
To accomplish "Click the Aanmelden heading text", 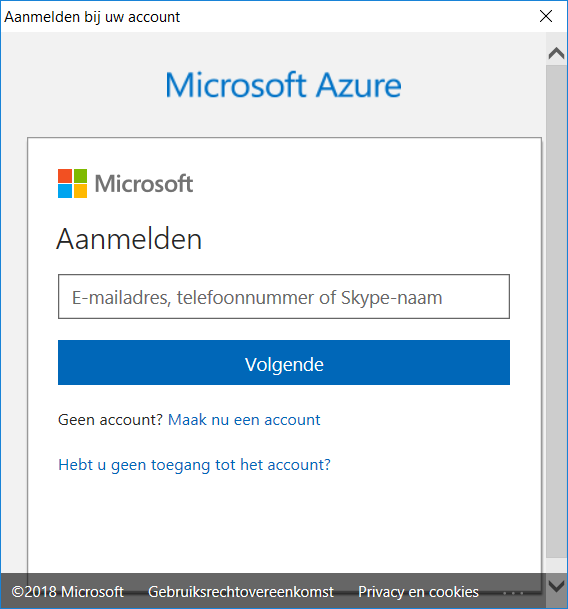I will (x=129, y=239).
